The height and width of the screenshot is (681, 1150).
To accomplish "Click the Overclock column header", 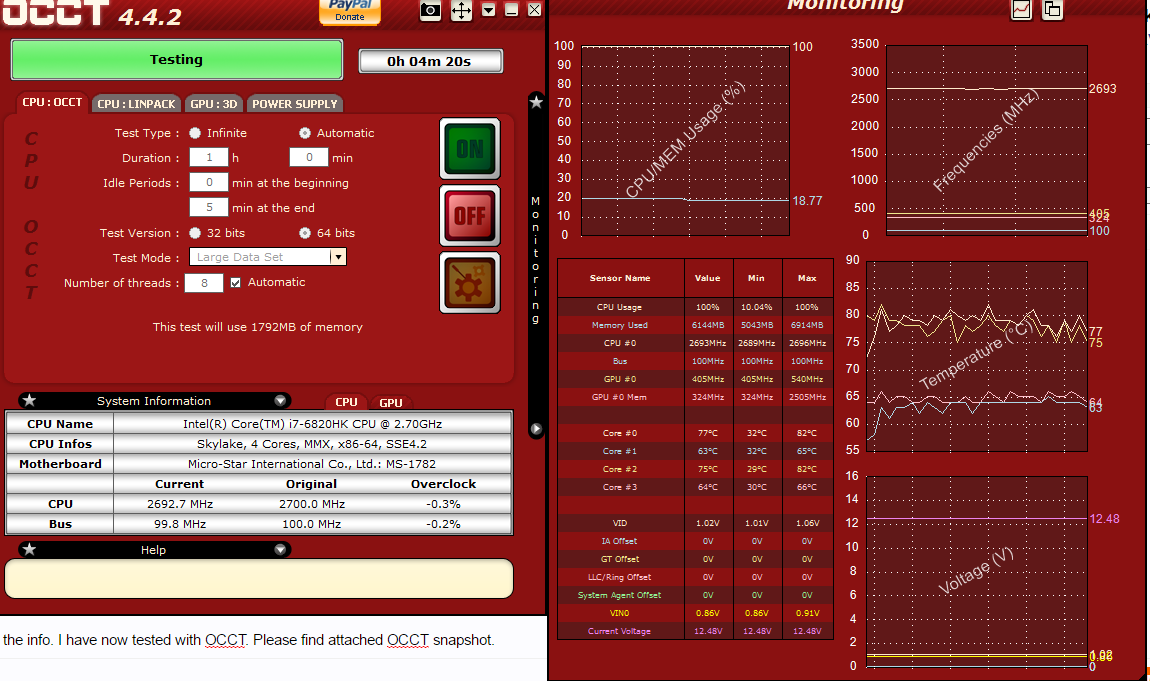I will (x=444, y=484).
